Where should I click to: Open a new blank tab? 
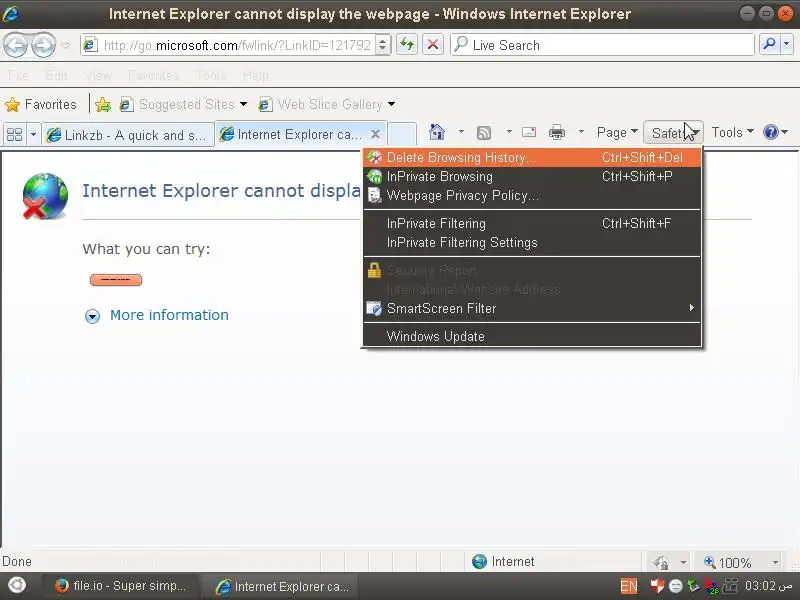point(403,135)
